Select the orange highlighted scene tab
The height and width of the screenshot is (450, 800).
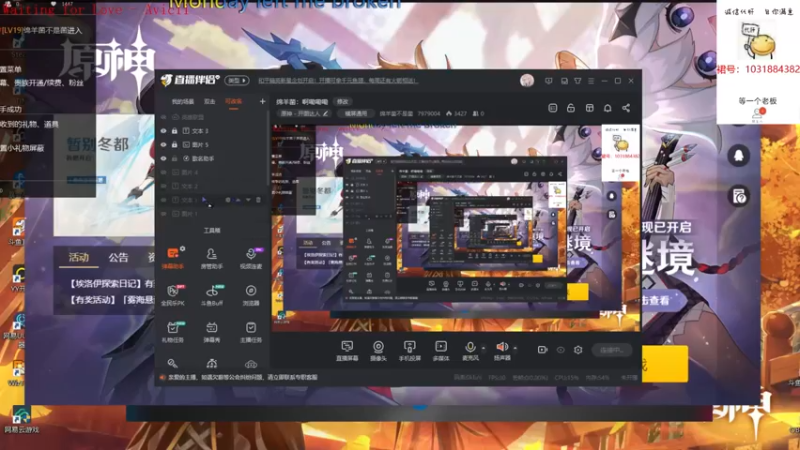234,102
